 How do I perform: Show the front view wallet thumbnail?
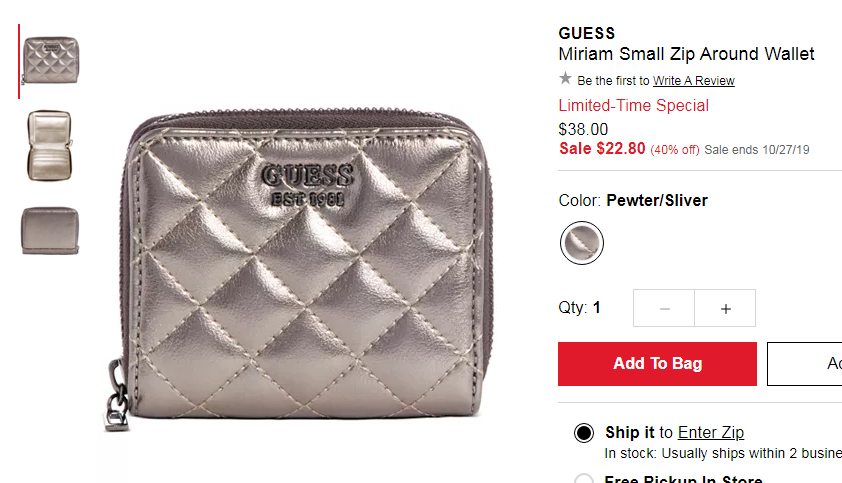50,61
